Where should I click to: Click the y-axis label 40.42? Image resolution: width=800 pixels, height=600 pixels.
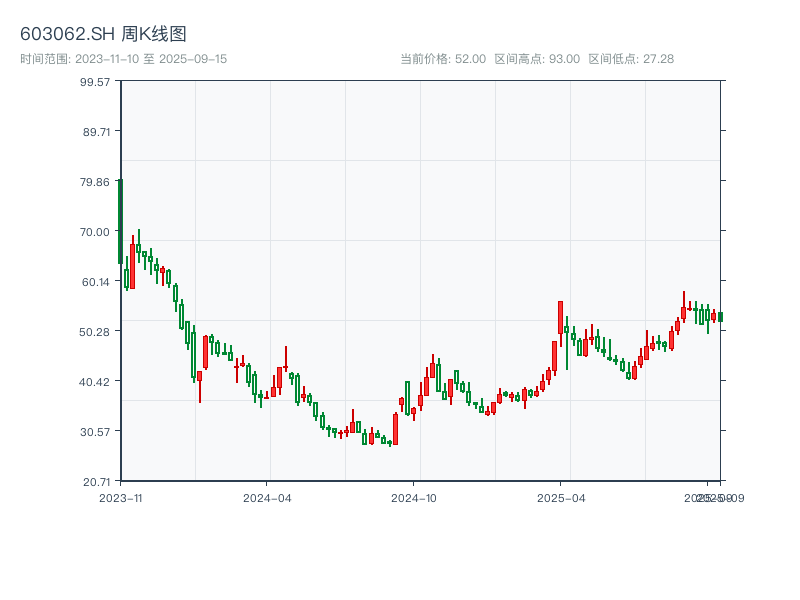[x=94, y=382]
